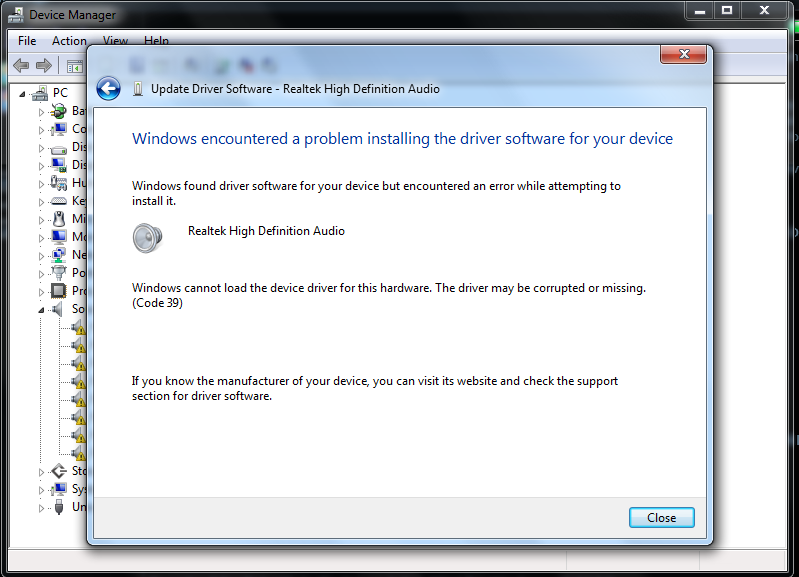Select the mouse device category icon
799x577 pixels.
pos(59,219)
